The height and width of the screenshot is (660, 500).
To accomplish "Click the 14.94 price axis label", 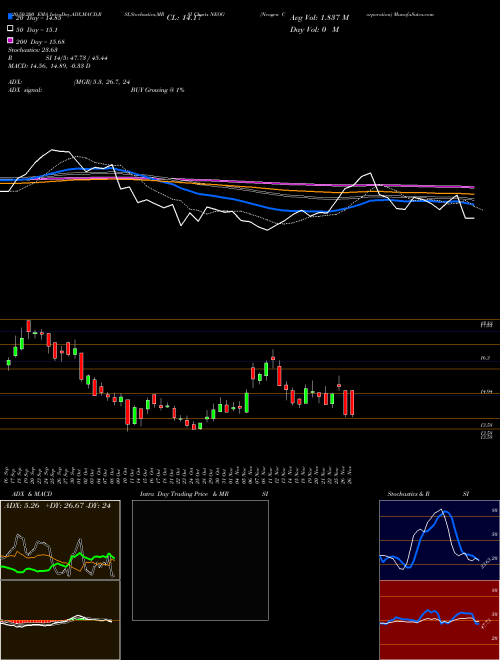I will tap(486, 392).
